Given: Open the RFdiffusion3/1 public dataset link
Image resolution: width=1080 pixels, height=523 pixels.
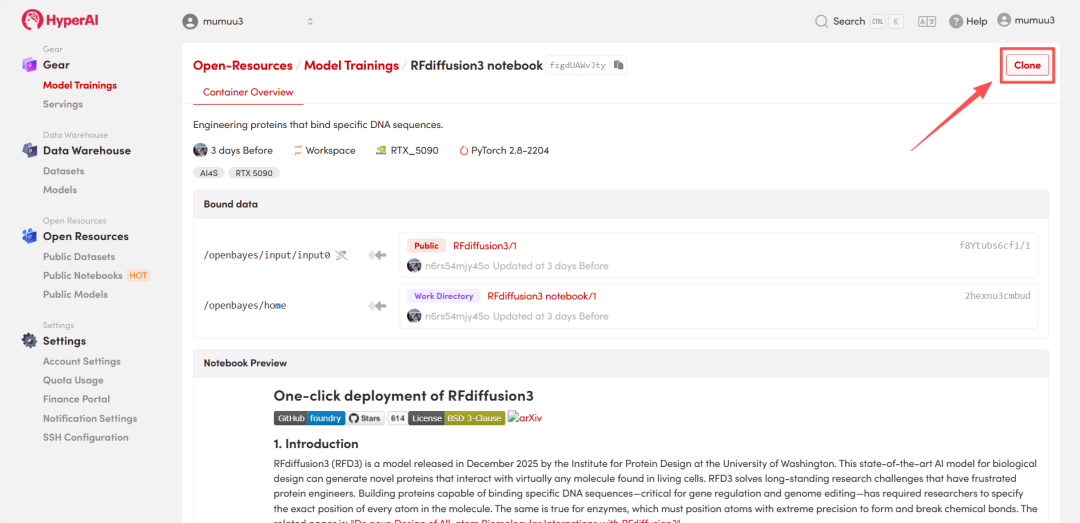Looking at the screenshot, I should pos(484,246).
